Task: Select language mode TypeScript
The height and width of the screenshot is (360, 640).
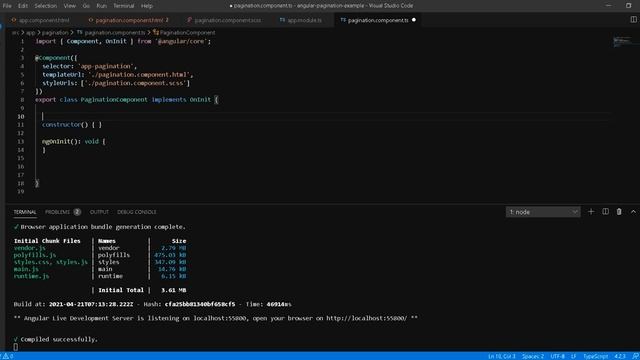Action: (595, 356)
